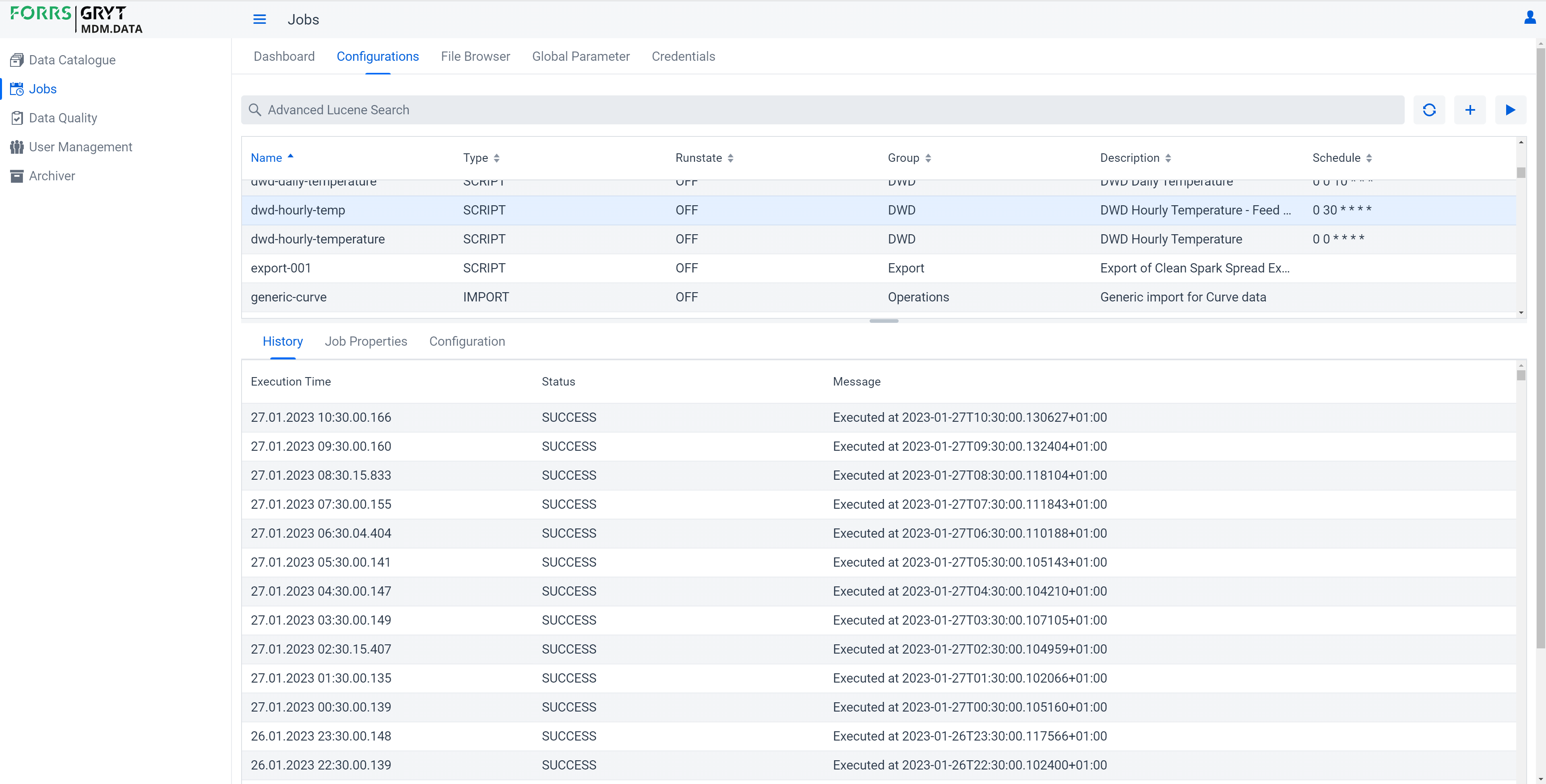Navigate to User Management

[81, 147]
